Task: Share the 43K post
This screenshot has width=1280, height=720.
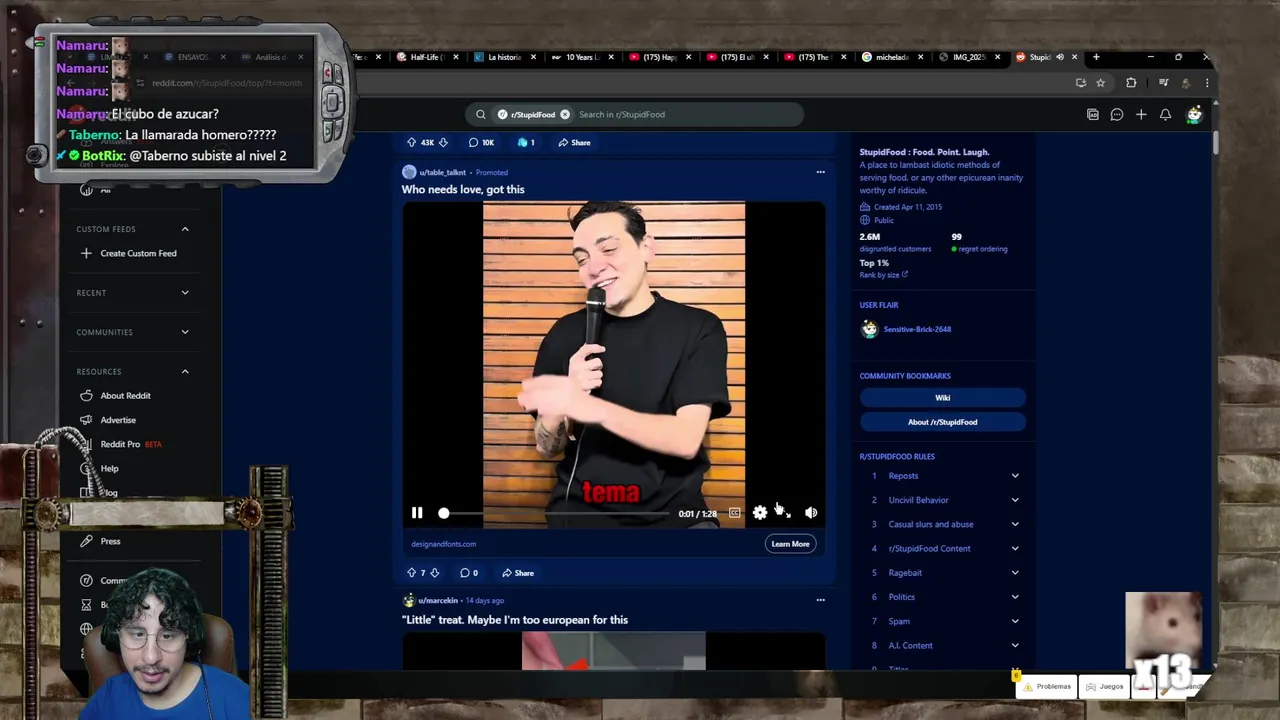Action: click(574, 142)
